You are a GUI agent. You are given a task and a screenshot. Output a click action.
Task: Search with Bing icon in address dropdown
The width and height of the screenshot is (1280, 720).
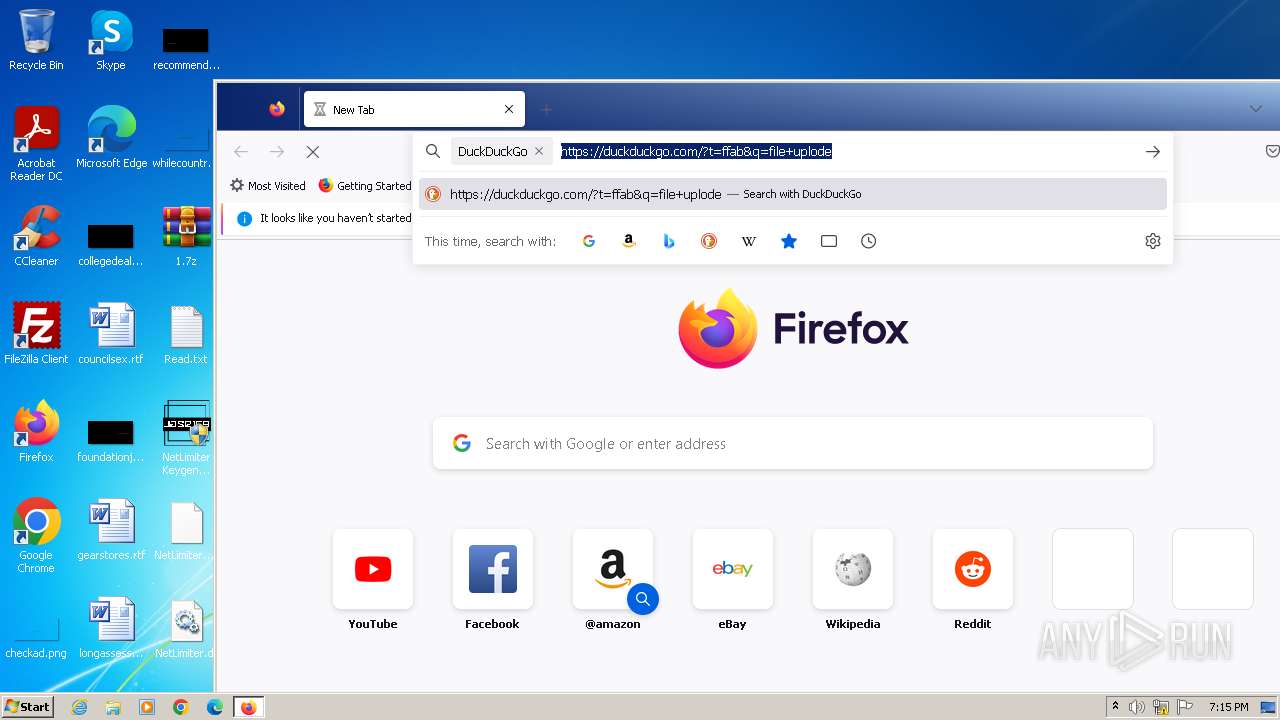pyautogui.click(x=669, y=241)
